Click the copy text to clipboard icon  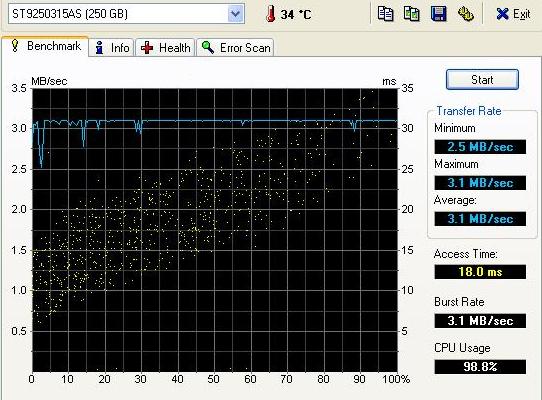385,14
